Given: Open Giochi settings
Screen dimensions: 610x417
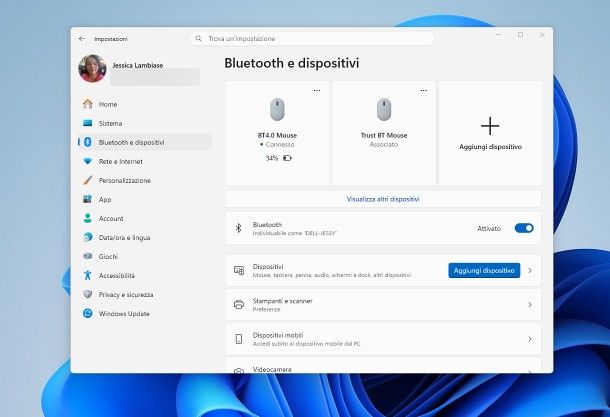Looking at the screenshot, I should tap(145, 257).
